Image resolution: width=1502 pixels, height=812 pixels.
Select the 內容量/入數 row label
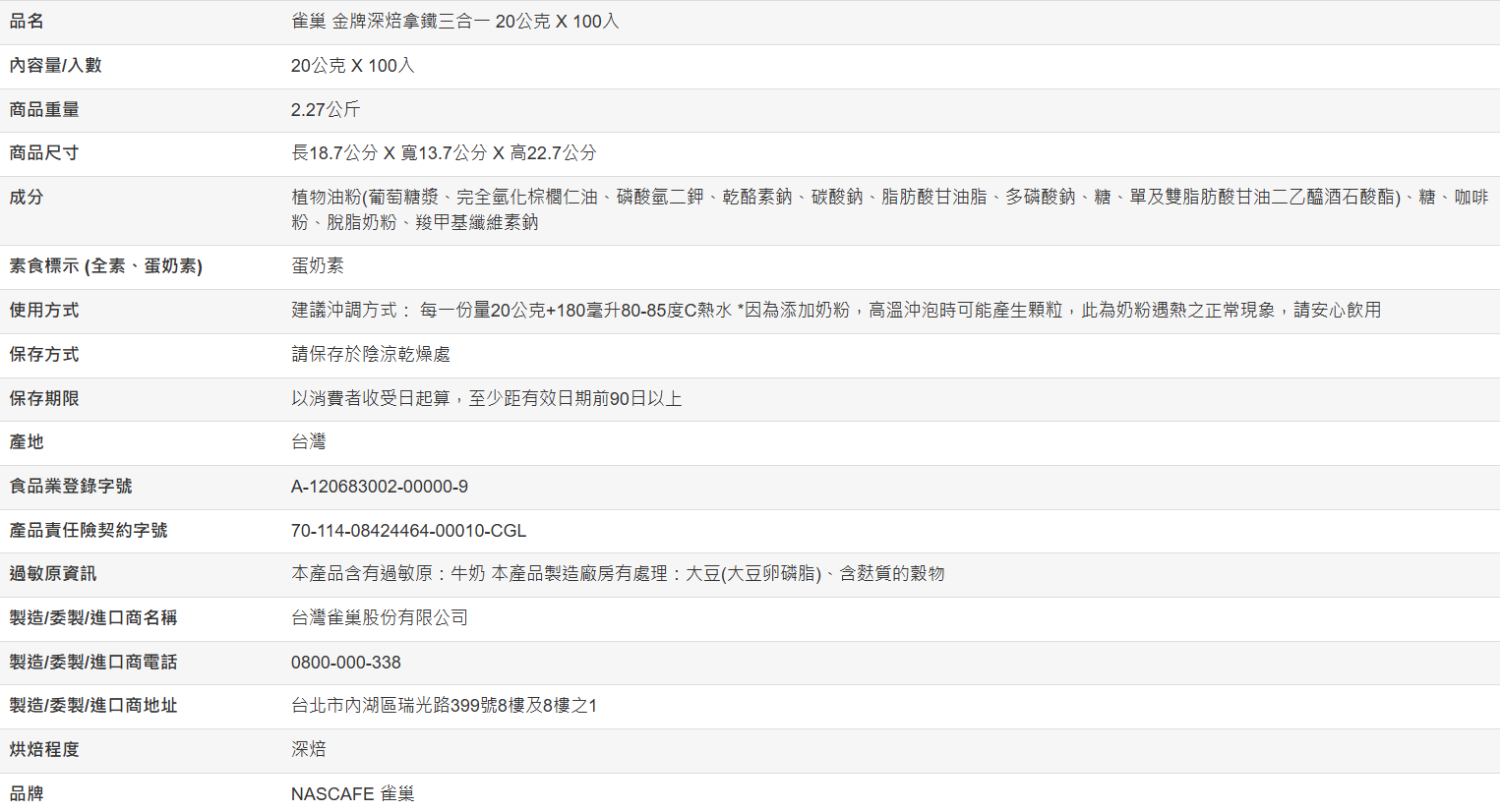[55, 66]
